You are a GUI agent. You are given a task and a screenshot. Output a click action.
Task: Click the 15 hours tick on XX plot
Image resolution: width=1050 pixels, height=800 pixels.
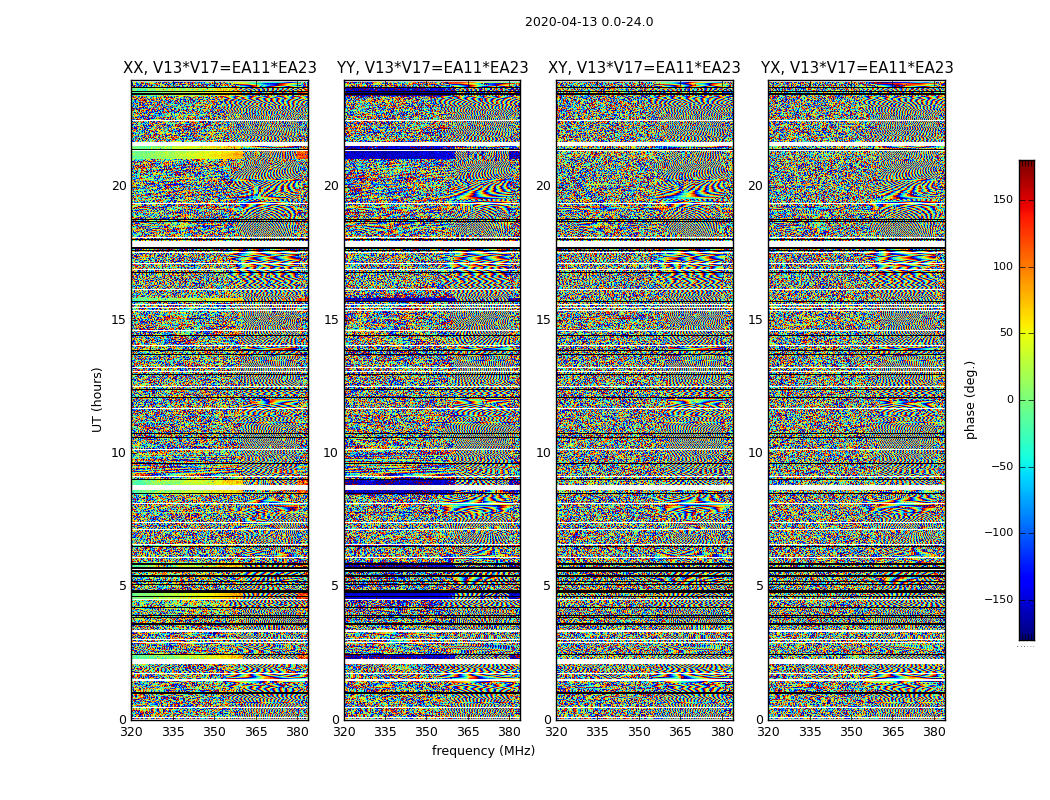click(119, 320)
